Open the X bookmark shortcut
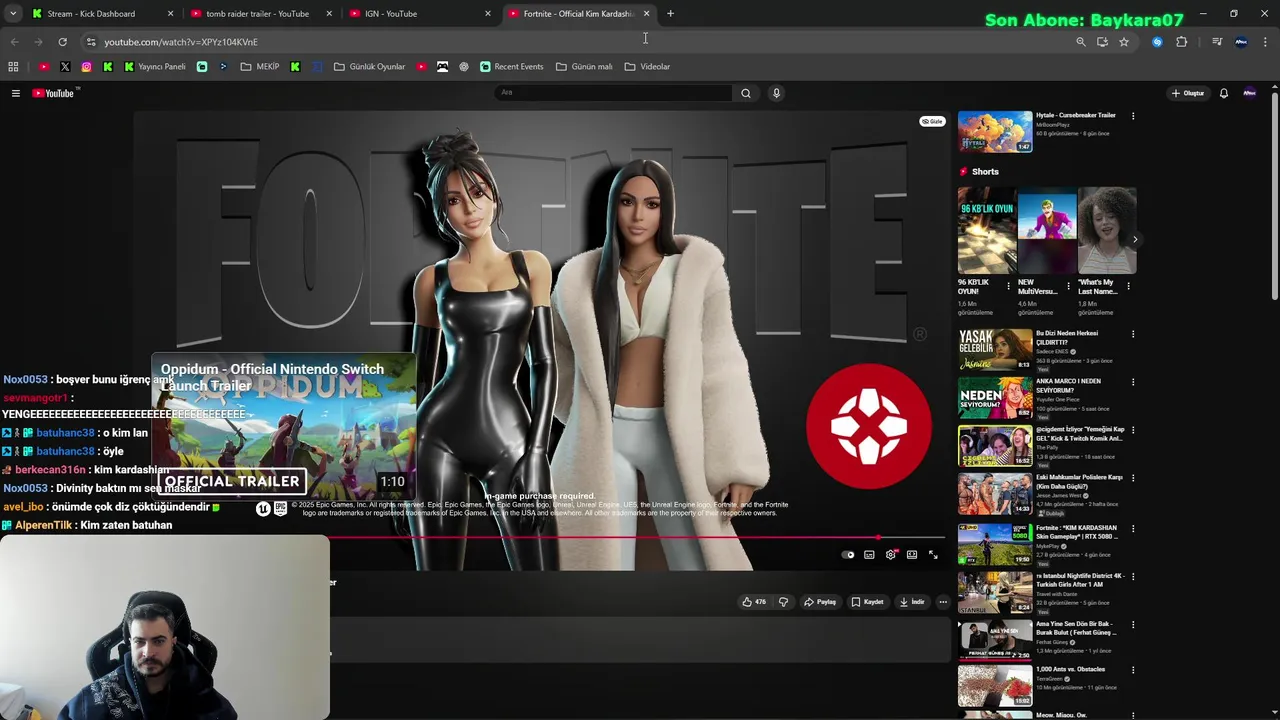The image size is (1280, 720). (65, 67)
